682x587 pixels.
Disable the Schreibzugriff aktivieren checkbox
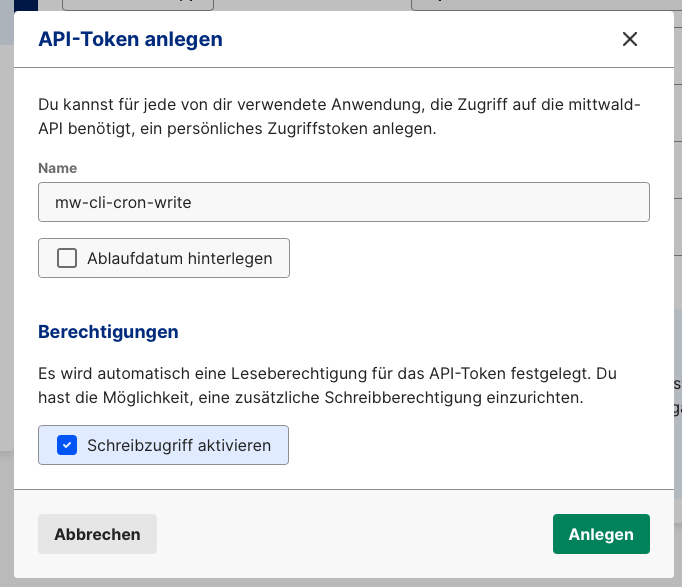point(67,445)
